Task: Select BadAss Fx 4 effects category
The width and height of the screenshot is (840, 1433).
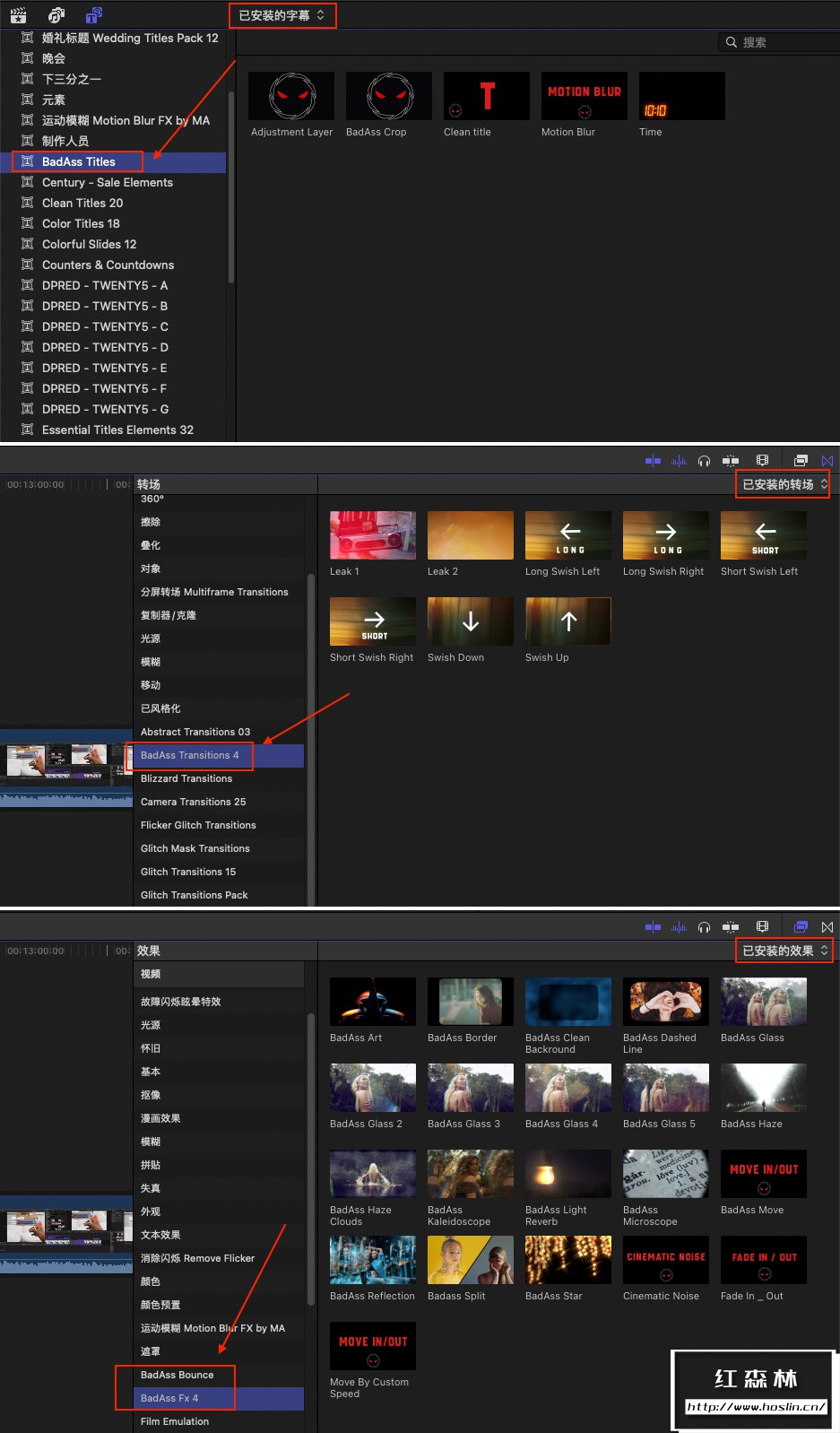Action: coord(218,1398)
